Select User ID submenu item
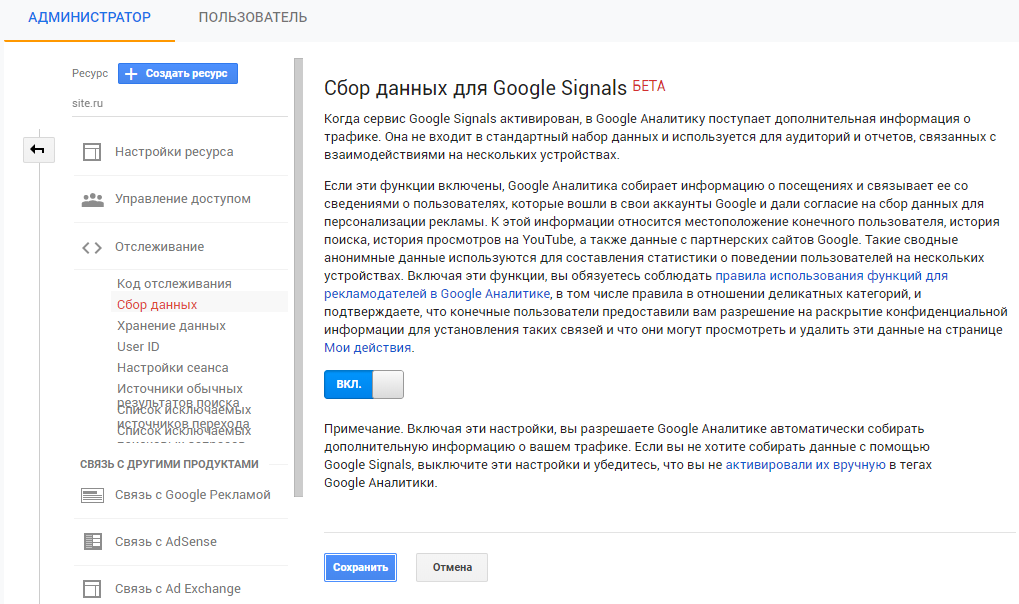The image size is (1019, 604). click(x=138, y=347)
